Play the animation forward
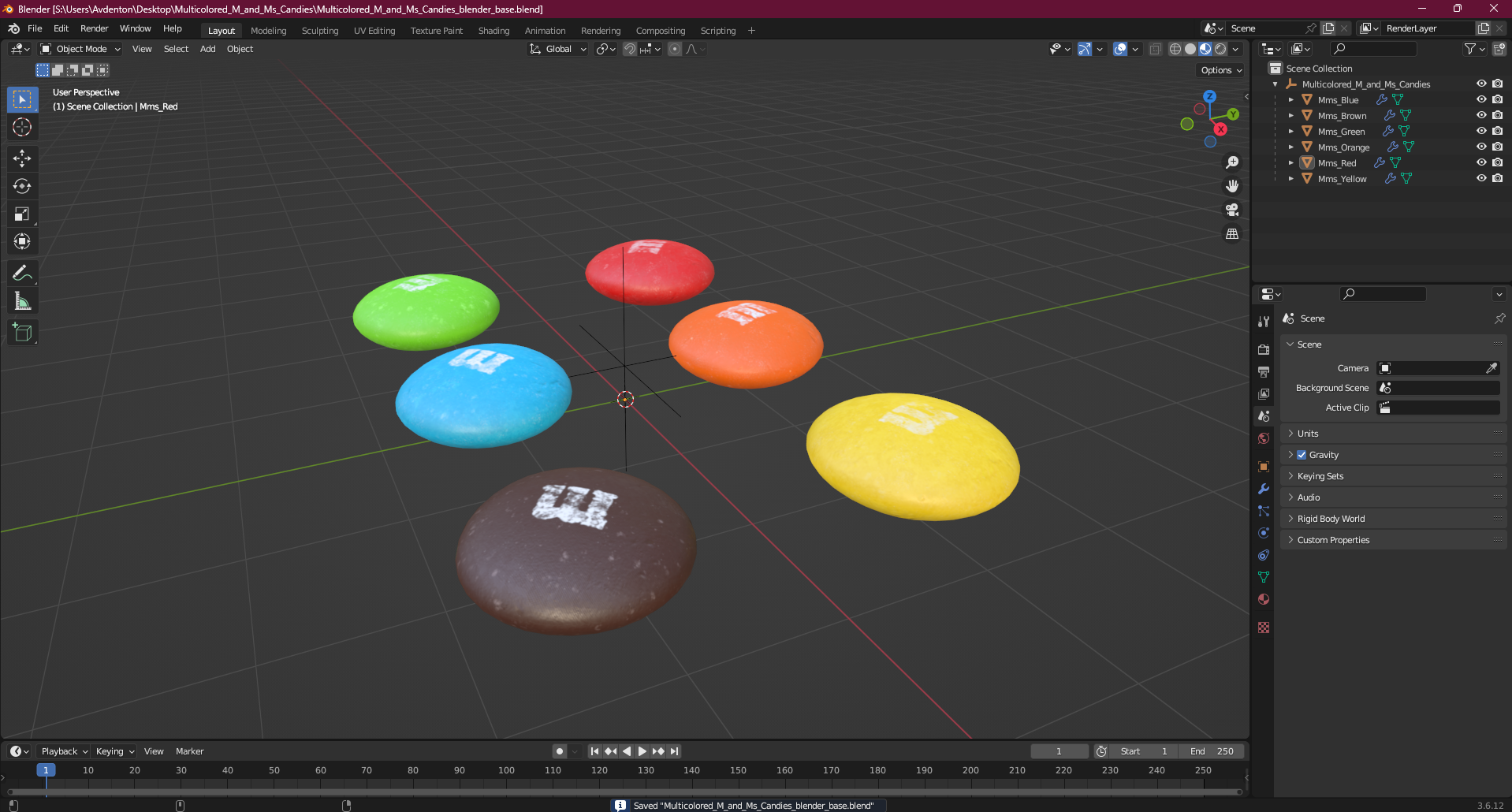This screenshot has width=1512, height=812. coord(642,751)
